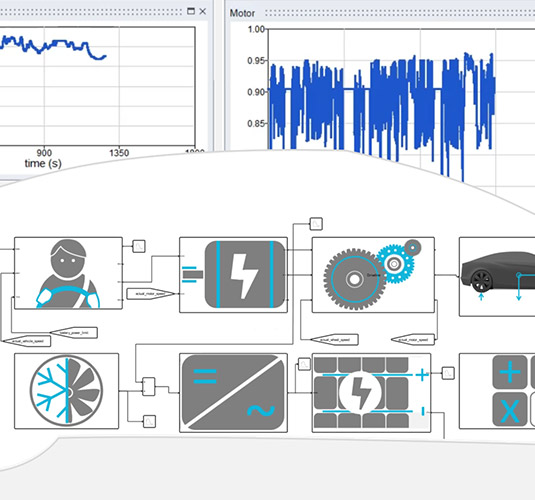Click the 1.00 tick on the Motor plot axis
The image size is (535, 500).
coord(256,29)
